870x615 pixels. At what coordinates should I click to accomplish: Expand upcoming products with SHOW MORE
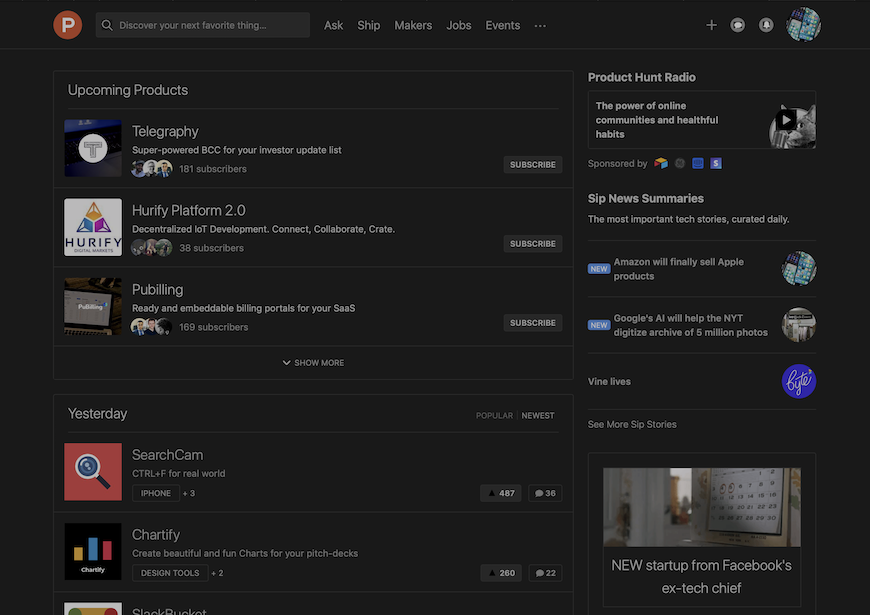point(313,362)
